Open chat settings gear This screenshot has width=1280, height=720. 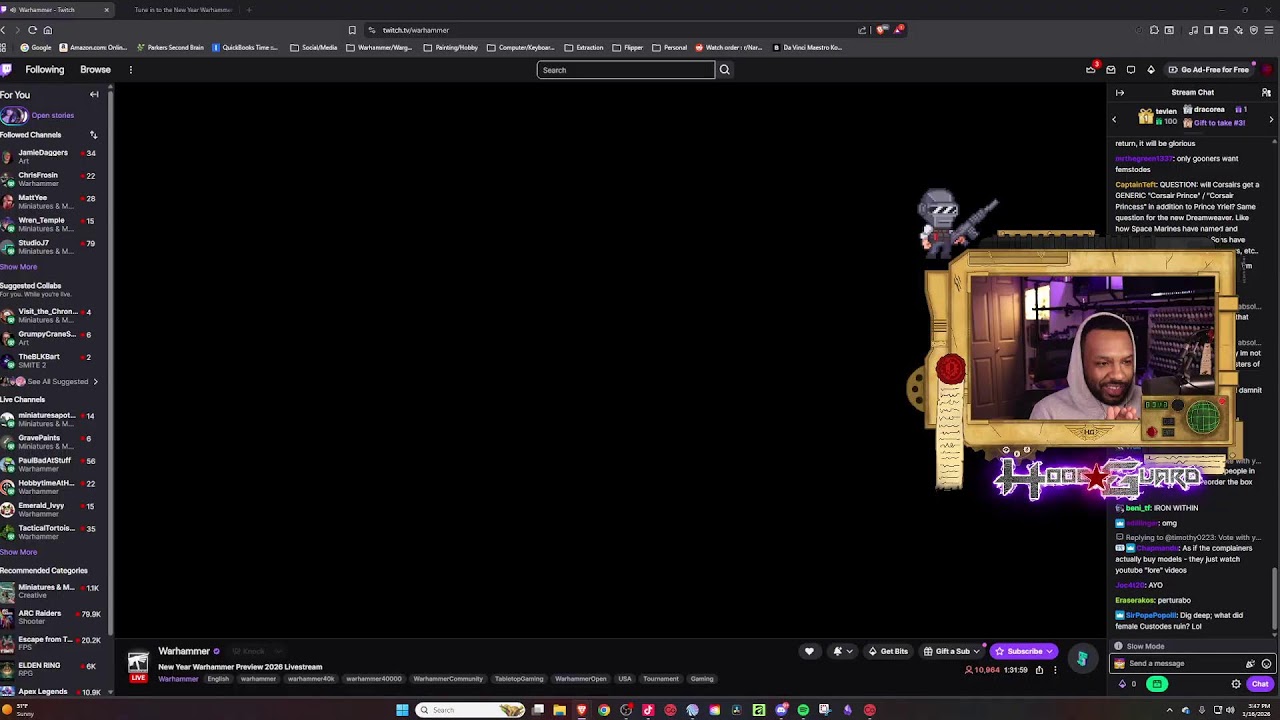[x=1236, y=684]
